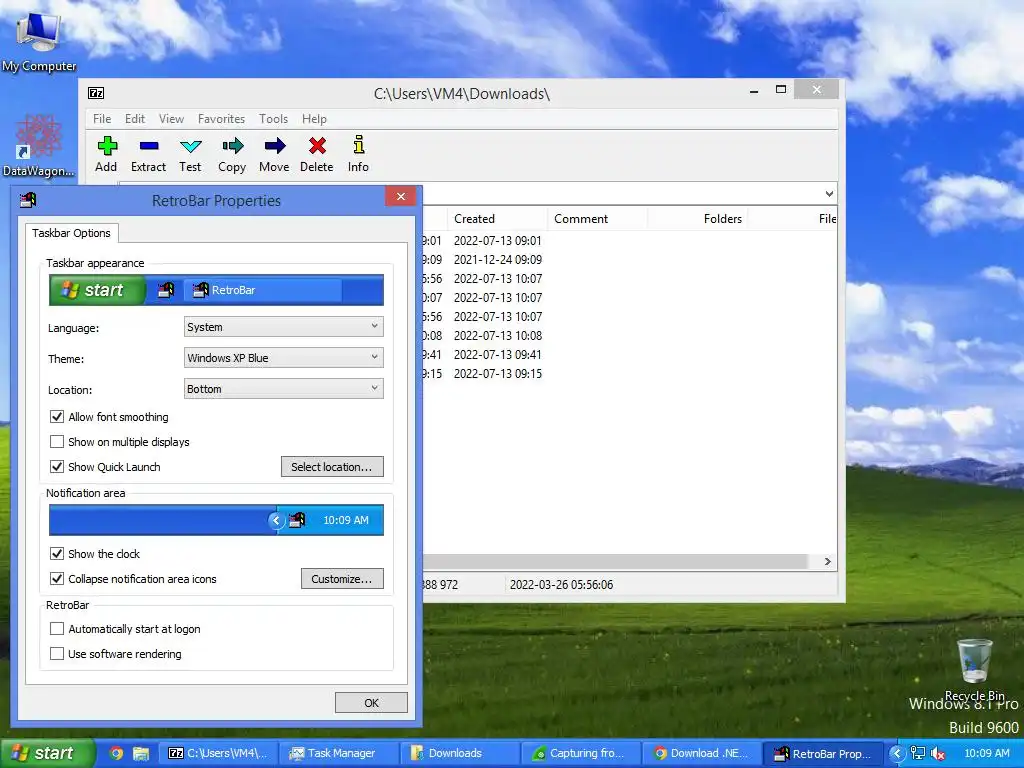Switch to RetroBar Prop... taskbar item

click(824, 753)
